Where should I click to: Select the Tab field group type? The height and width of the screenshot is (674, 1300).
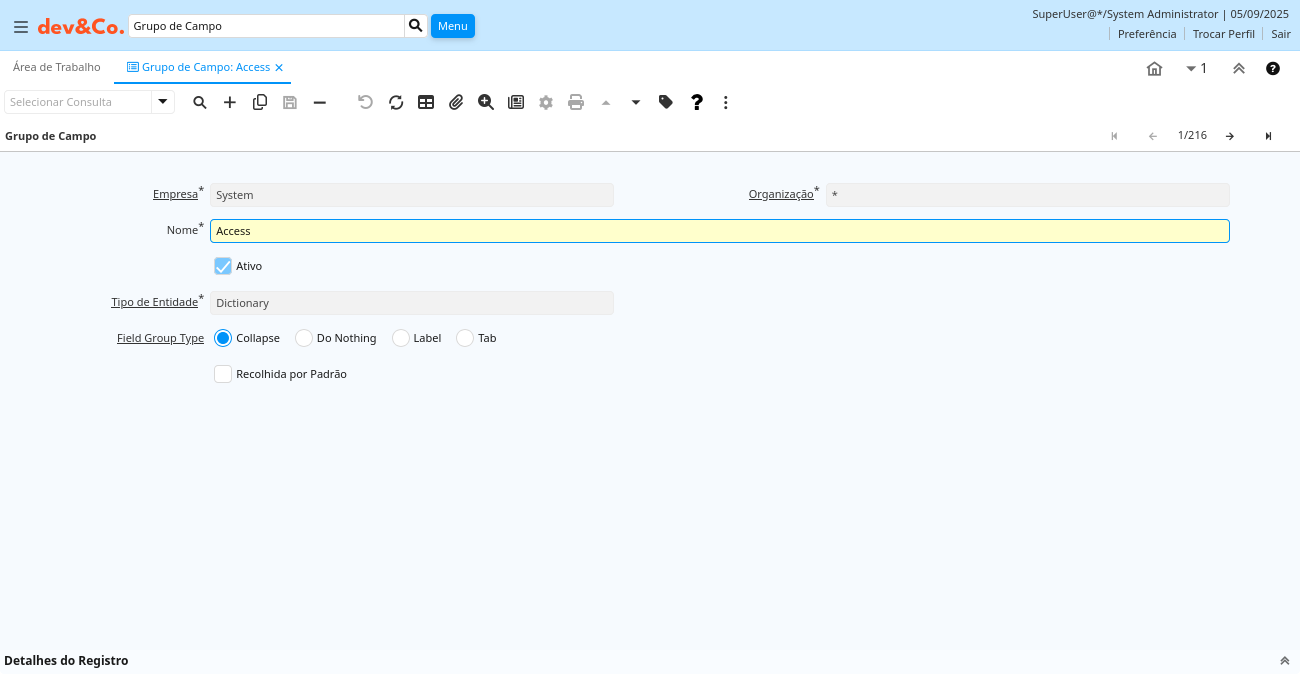pos(465,338)
